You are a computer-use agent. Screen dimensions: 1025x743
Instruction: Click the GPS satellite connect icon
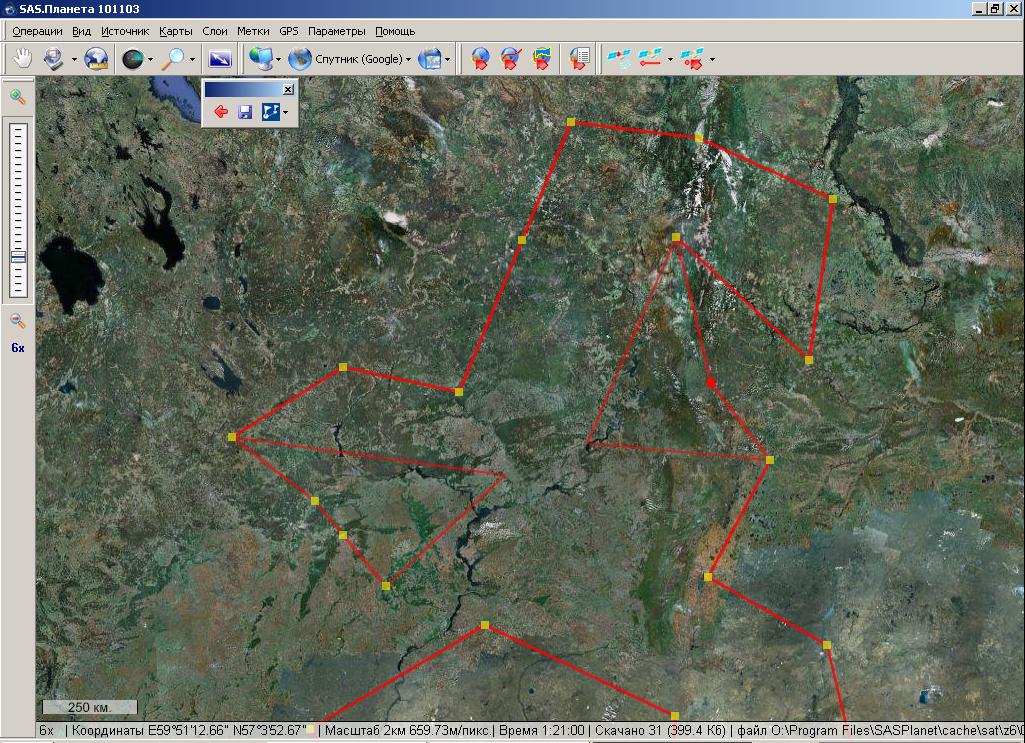(620, 59)
